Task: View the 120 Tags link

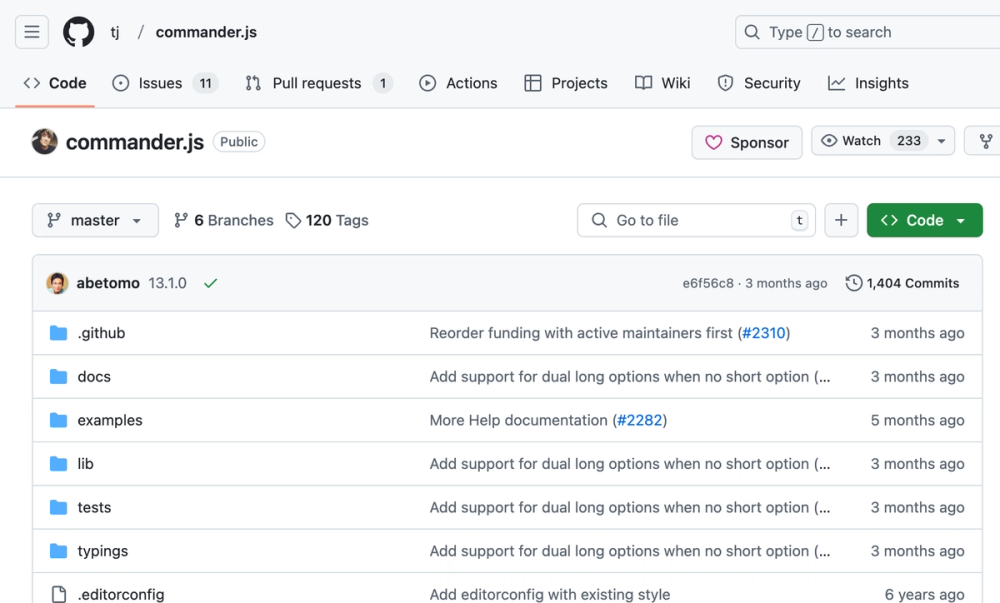Action: coord(327,220)
